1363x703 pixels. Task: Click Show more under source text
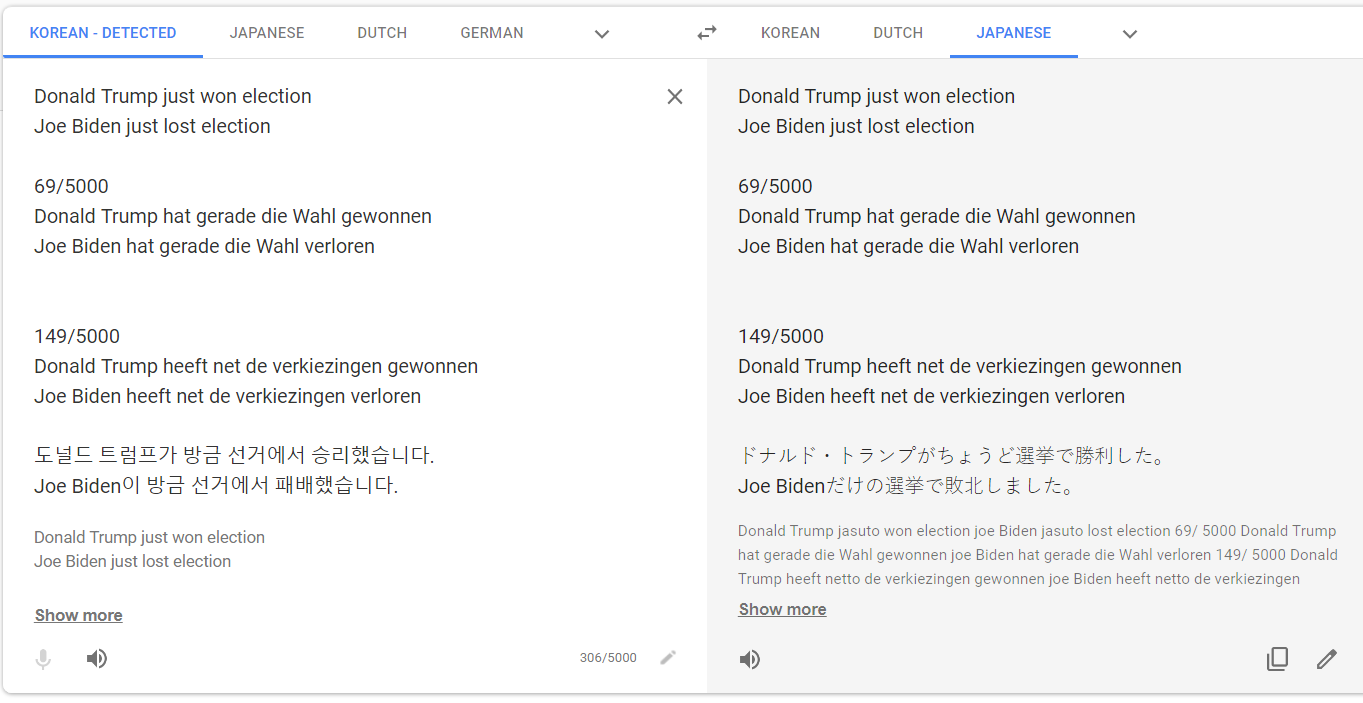point(79,615)
